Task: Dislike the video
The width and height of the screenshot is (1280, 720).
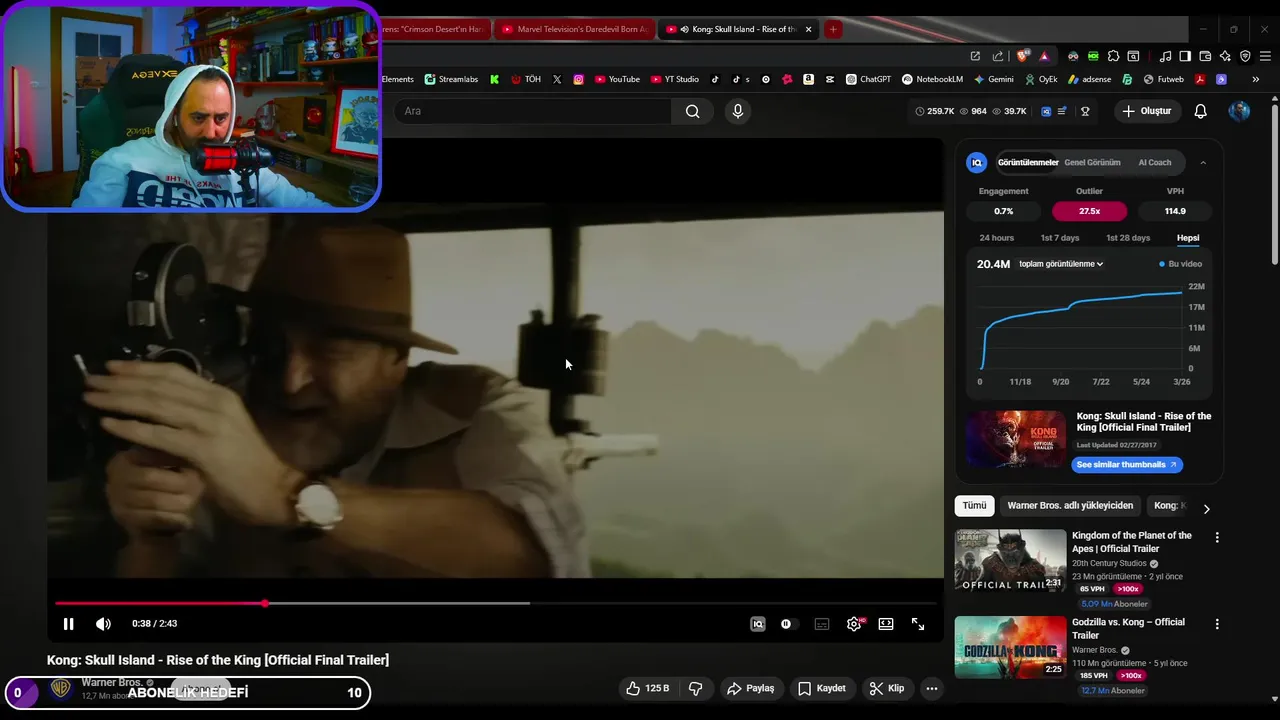Action: tap(695, 688)
